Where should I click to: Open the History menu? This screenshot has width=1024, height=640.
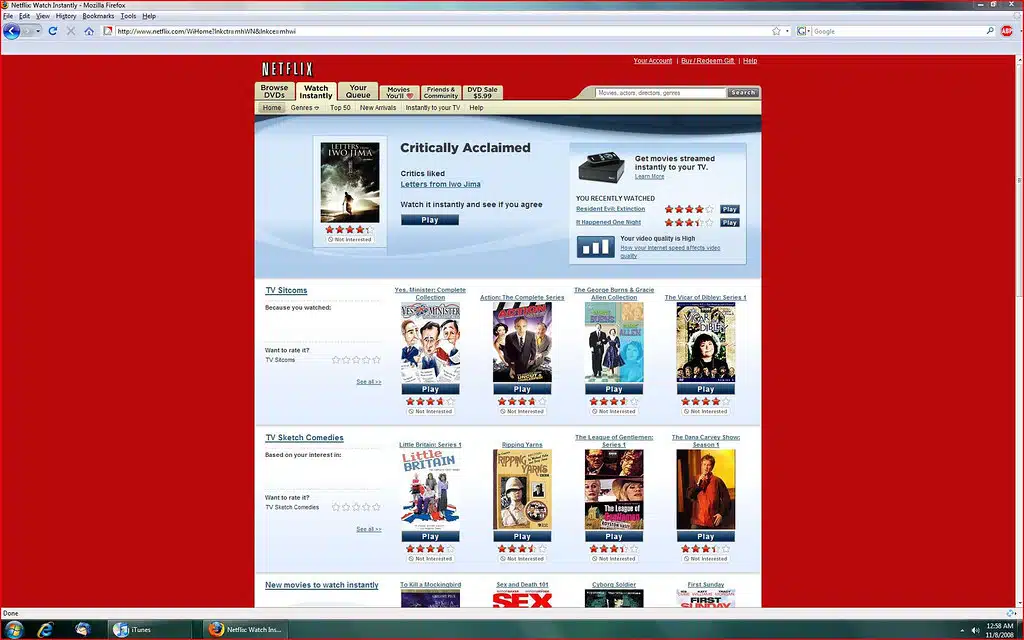click(x=66, y=16)
